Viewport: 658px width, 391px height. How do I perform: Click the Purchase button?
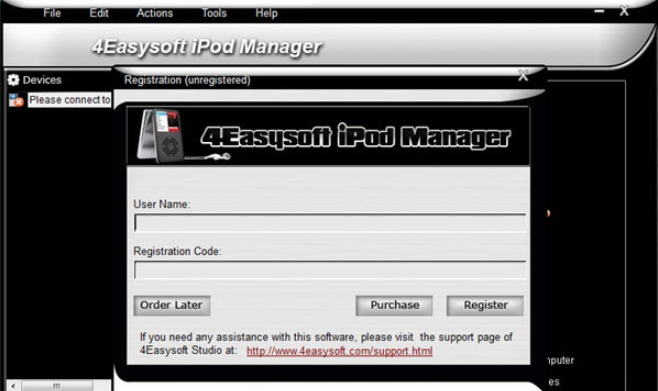pyautogui.click(x=394, y=305)
